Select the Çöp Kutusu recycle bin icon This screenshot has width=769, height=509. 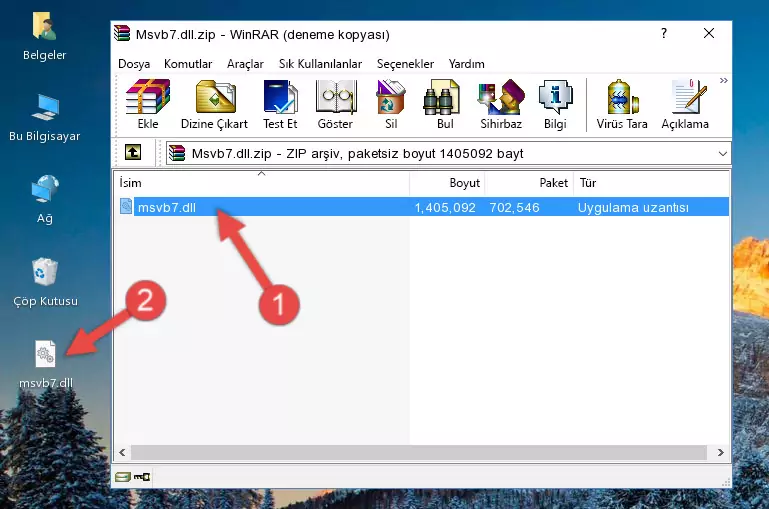point(45,282)
